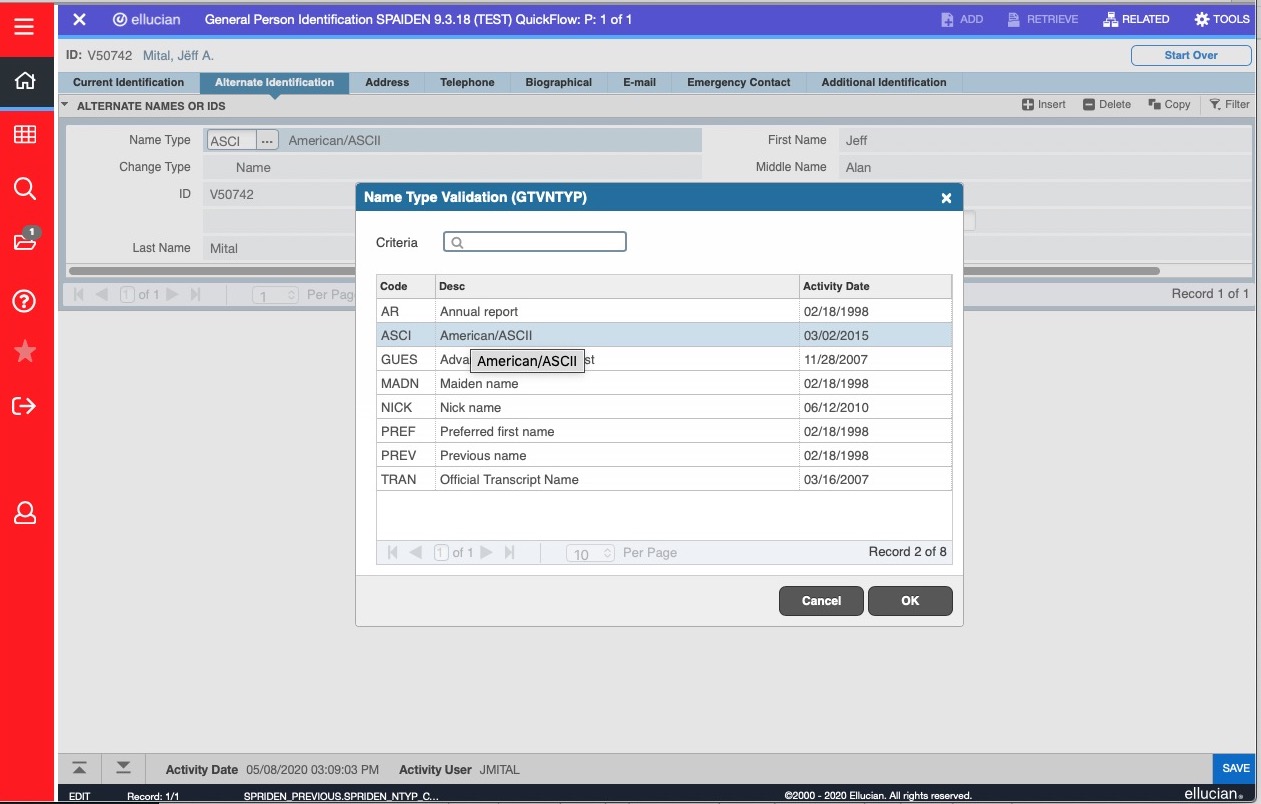Open the Related menu
The image size is (1261, 804).
point(1135,19)
